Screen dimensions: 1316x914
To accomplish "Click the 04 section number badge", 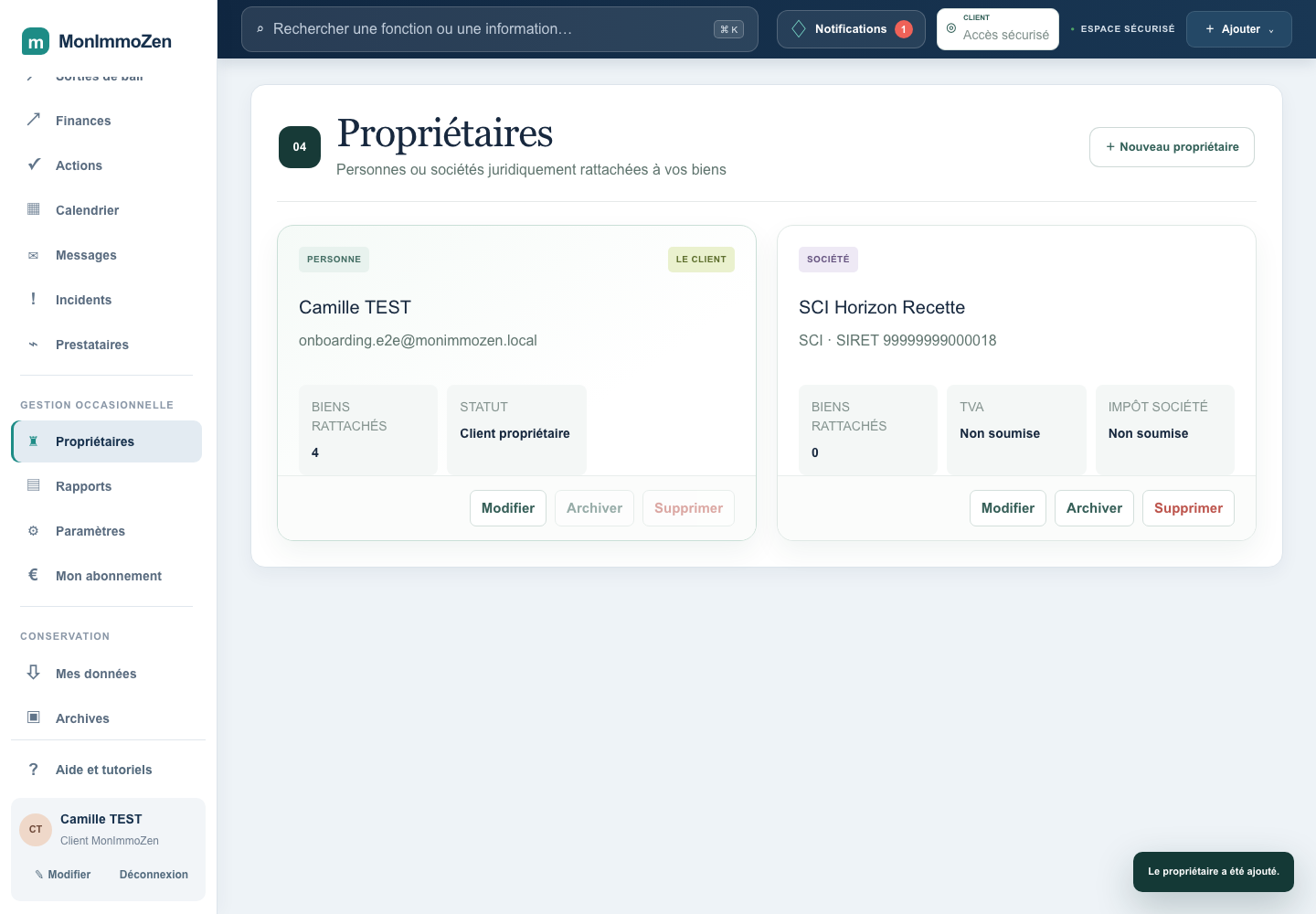I will coord(300,147).
